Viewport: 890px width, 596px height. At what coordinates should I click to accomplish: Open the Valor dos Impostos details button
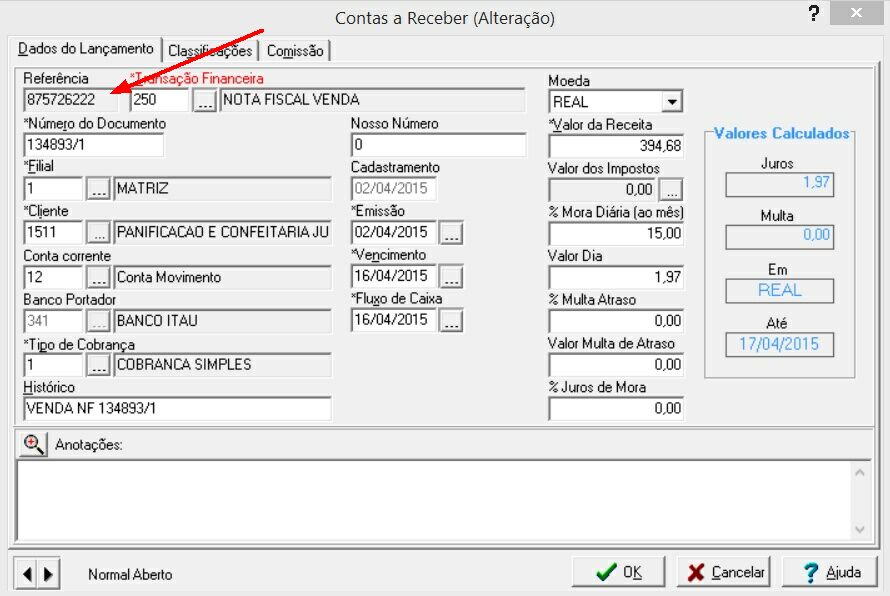click(671, 190)
